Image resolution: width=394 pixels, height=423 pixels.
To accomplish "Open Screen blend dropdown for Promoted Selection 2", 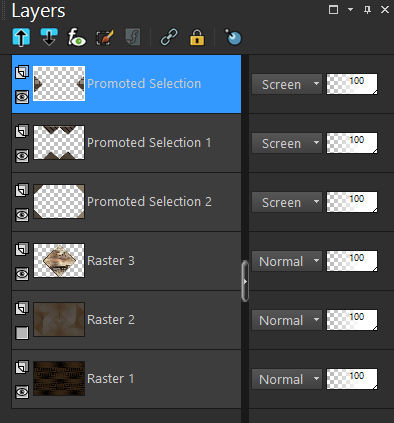I will coord(287,202).
